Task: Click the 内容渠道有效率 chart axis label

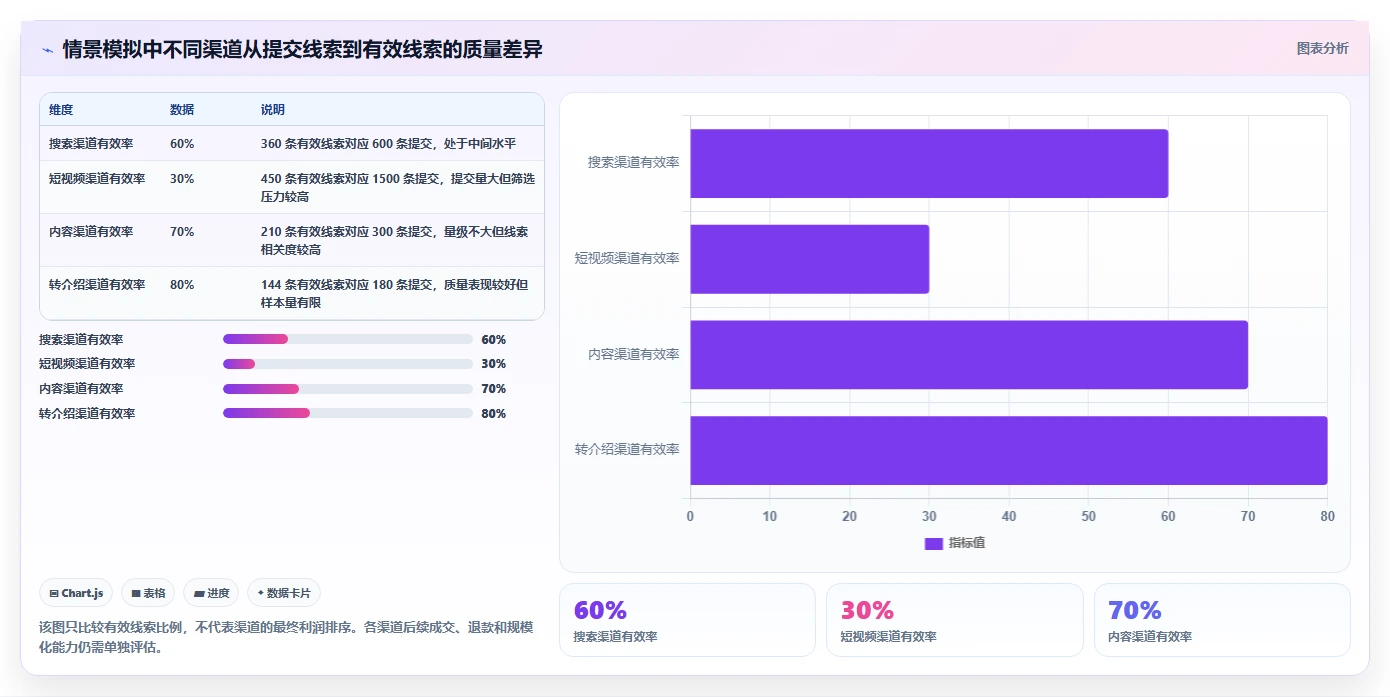Action: click(634, 354)
